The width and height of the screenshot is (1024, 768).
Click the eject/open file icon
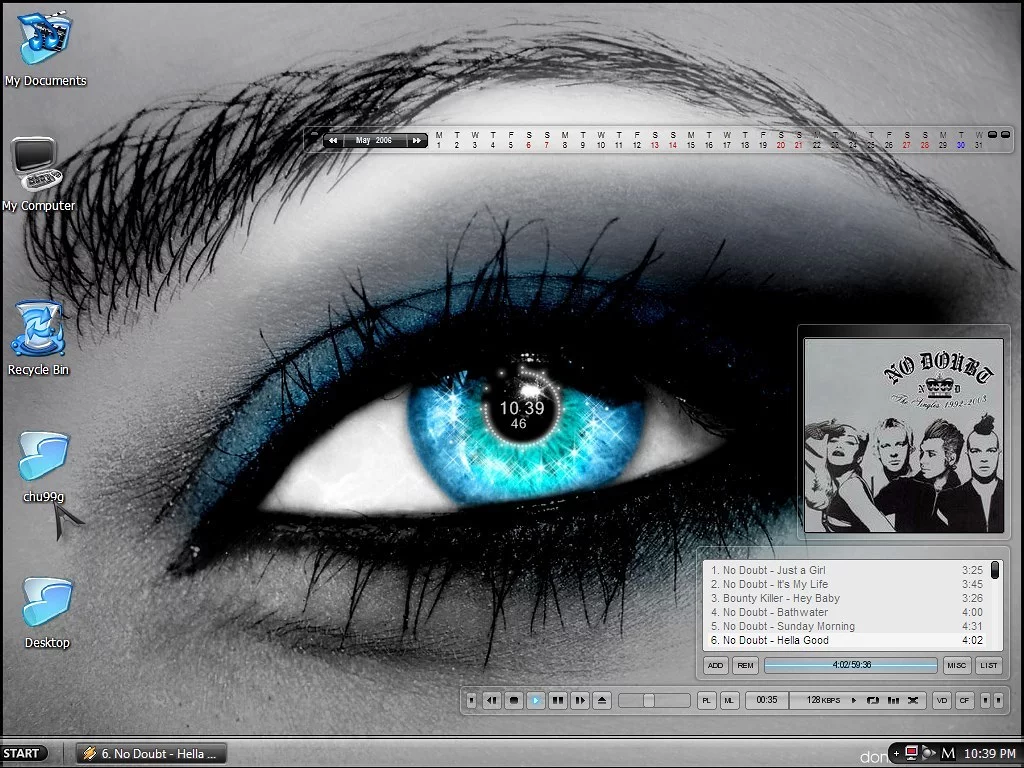tap(602, 701)
